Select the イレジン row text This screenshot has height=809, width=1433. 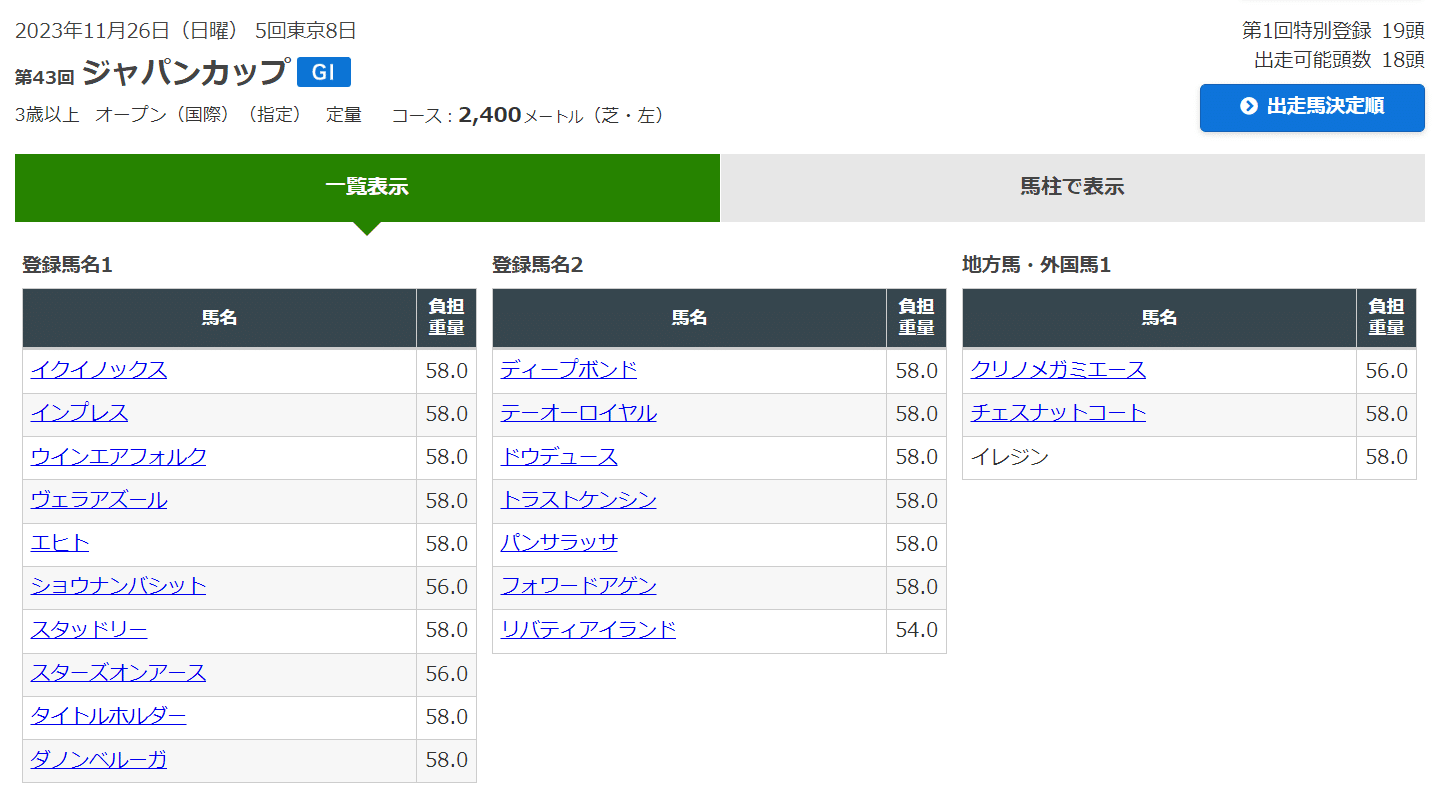click(1010, 457)
